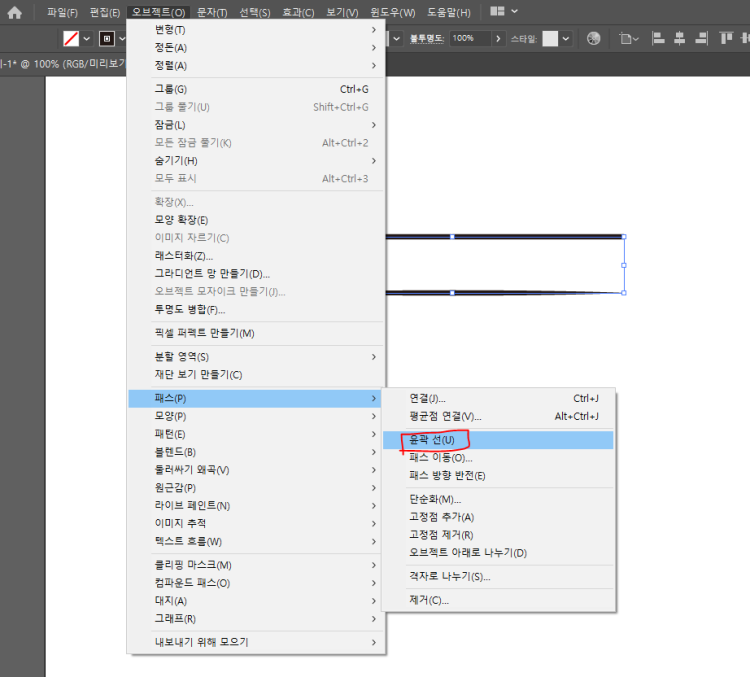Expand the 정렬(A) submenu
Screen dimensions: 750x677
point(256,66)
